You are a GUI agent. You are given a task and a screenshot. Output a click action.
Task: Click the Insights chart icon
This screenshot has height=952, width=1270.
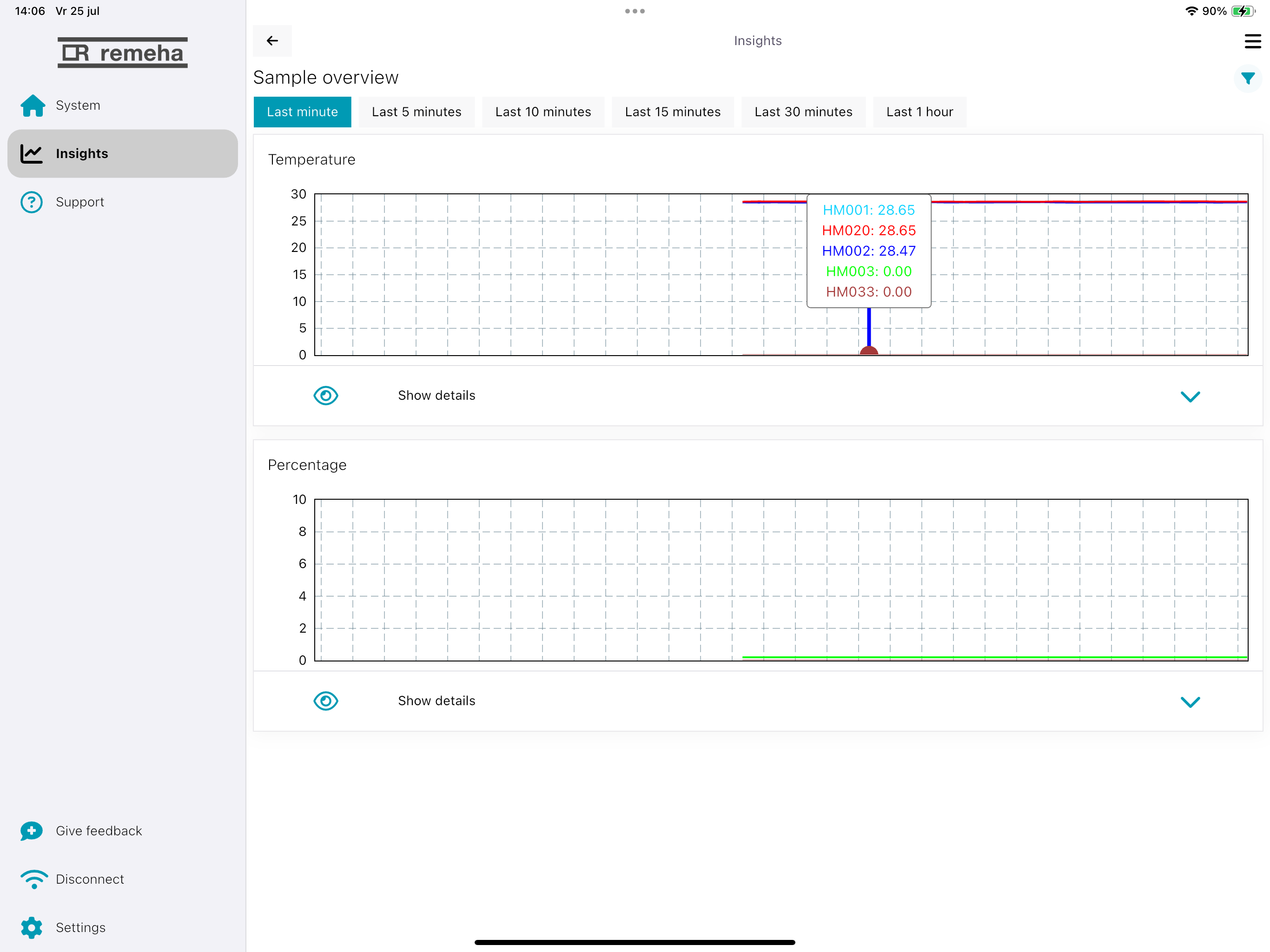click(32, 154)
